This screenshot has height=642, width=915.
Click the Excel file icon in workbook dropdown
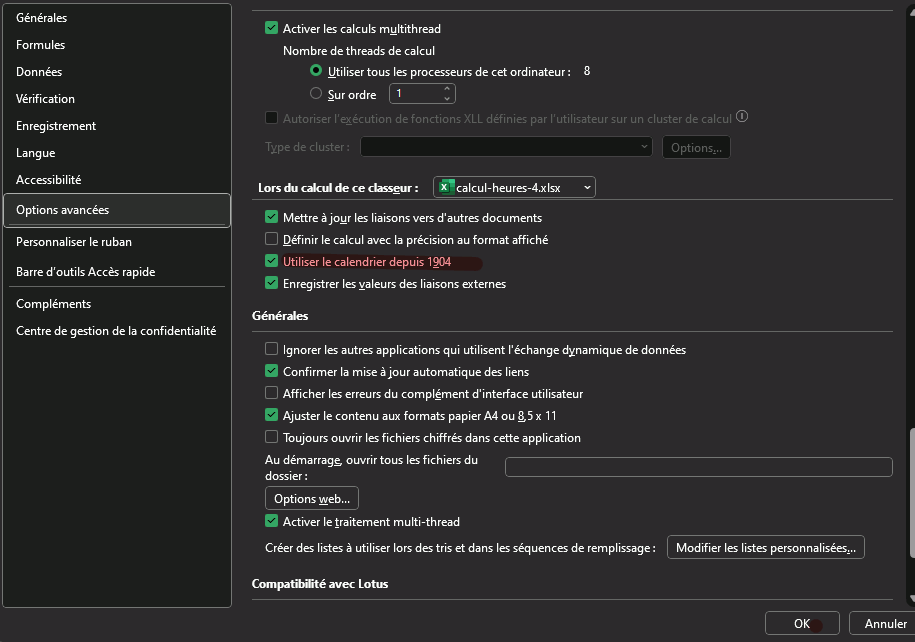point(447,187)
